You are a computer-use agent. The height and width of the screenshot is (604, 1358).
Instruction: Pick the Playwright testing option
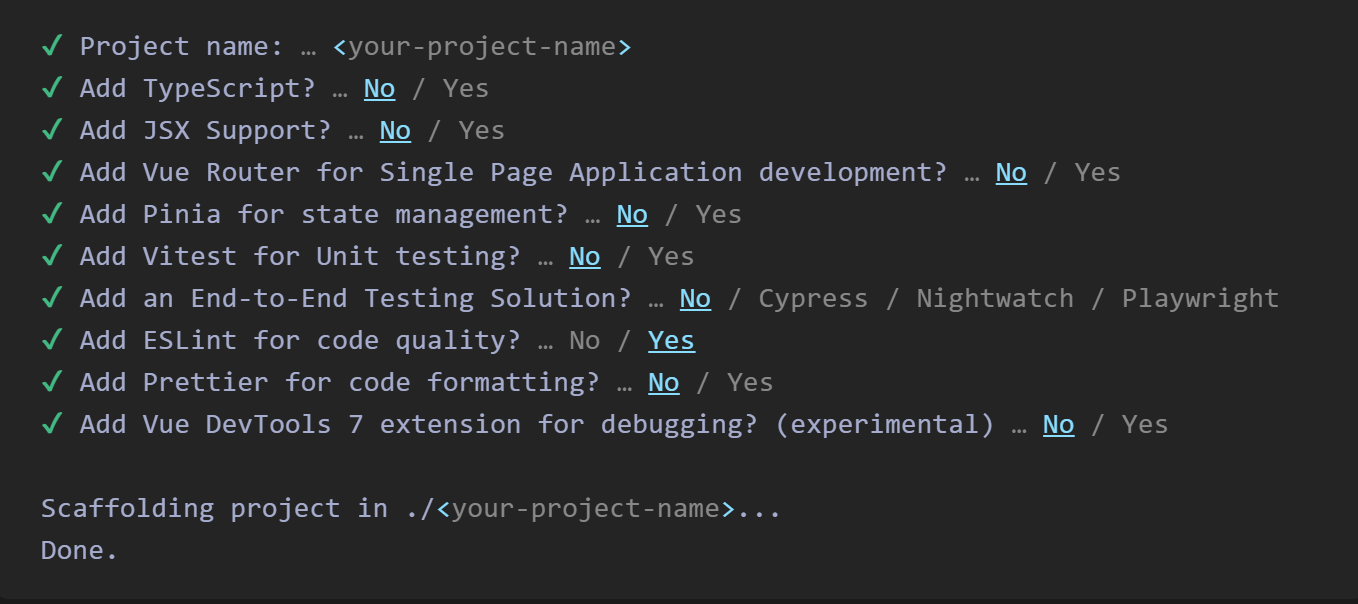(x=1200, y=299)
